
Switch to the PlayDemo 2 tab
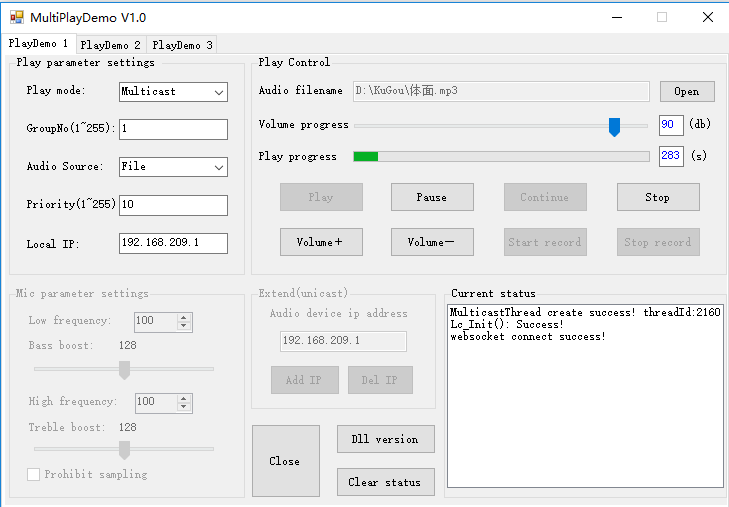pyautogui.click(x=111, y=45)
